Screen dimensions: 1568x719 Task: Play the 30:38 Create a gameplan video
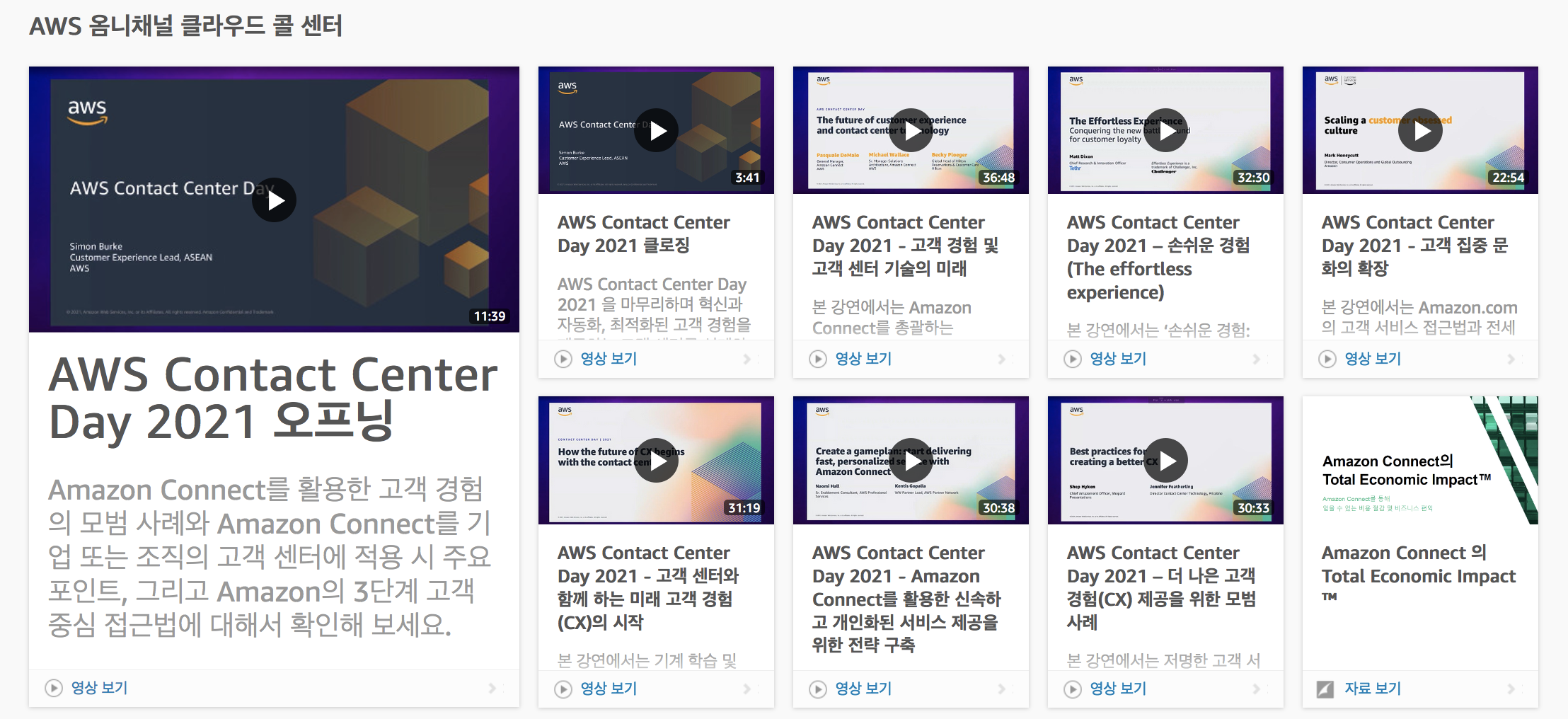pyautogui.click(x=911, y=461)
